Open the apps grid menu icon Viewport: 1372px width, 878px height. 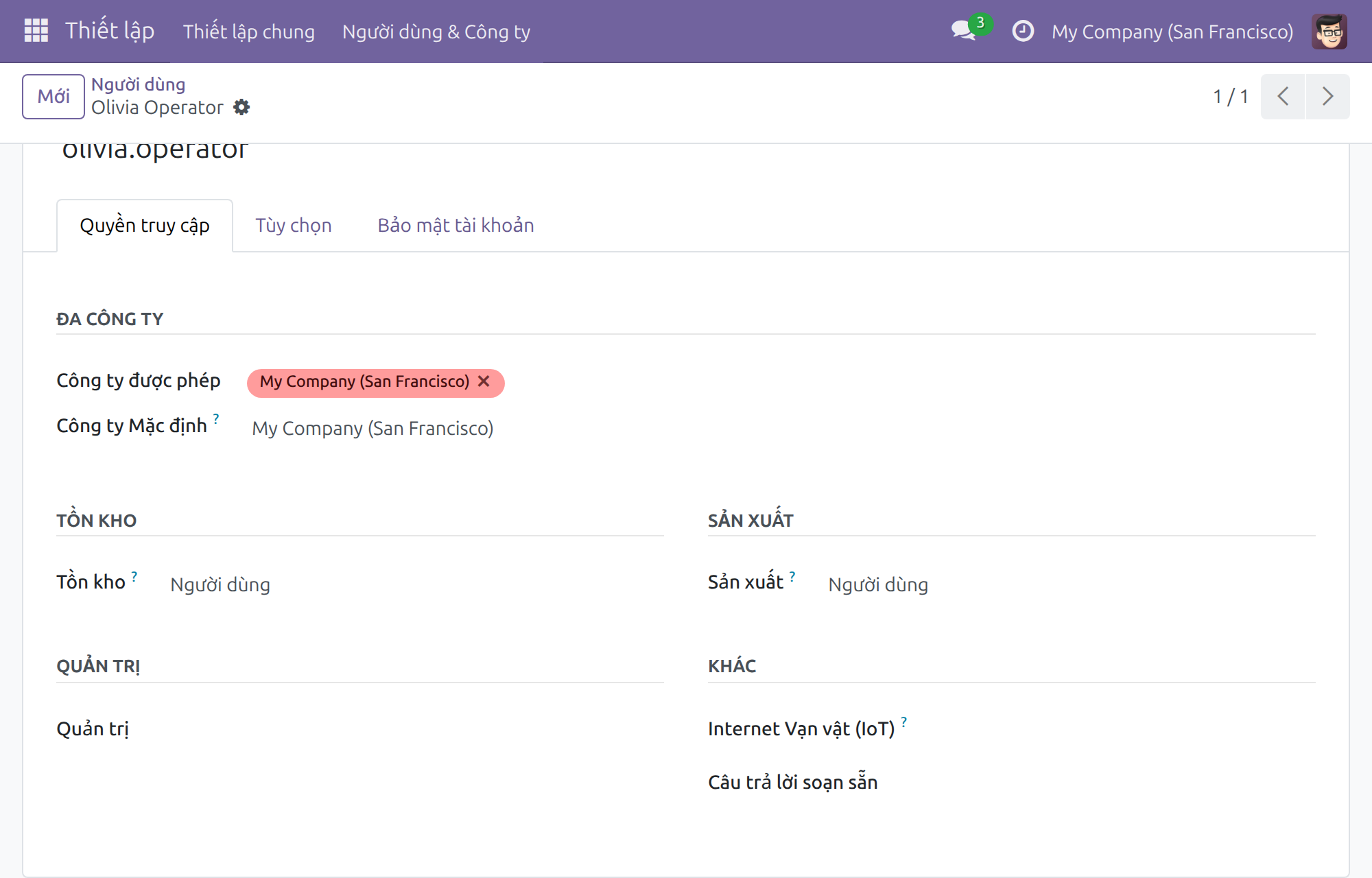coord(36,31)
